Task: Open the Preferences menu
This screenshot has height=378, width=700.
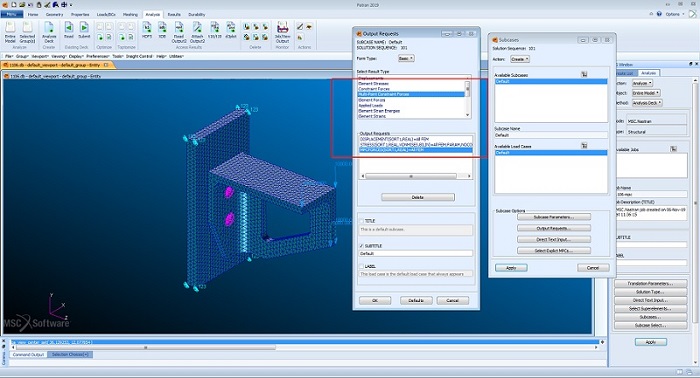Action: click(97, 56)
